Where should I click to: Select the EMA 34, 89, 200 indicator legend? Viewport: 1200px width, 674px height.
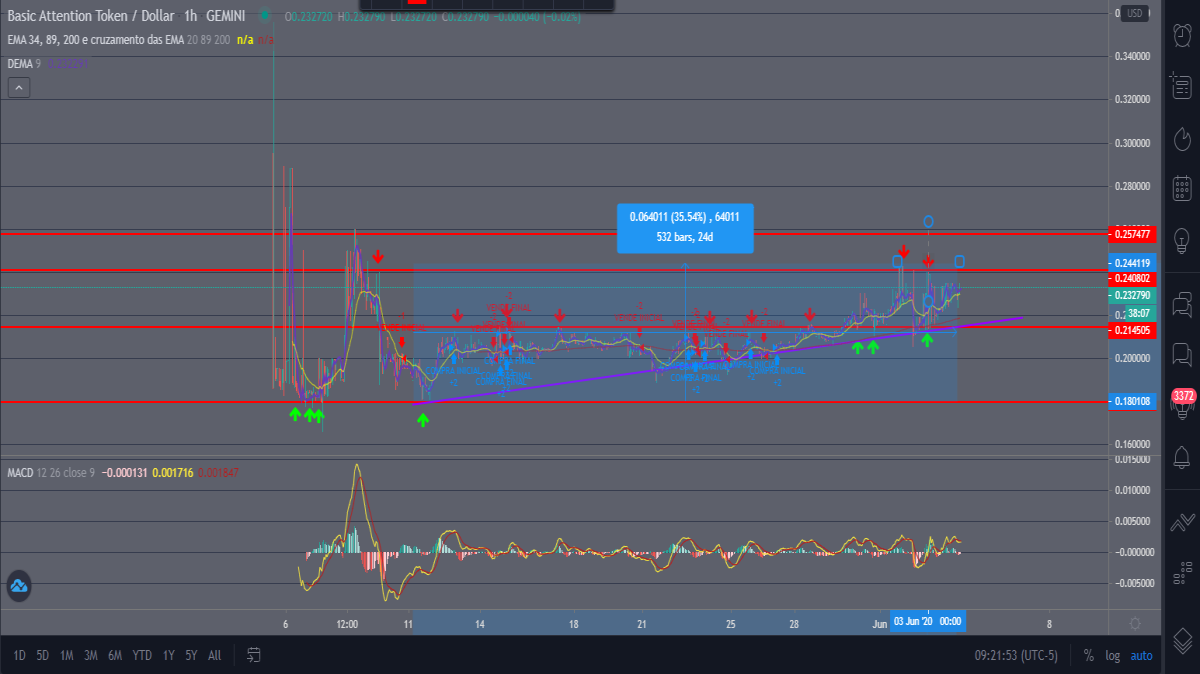119,39
